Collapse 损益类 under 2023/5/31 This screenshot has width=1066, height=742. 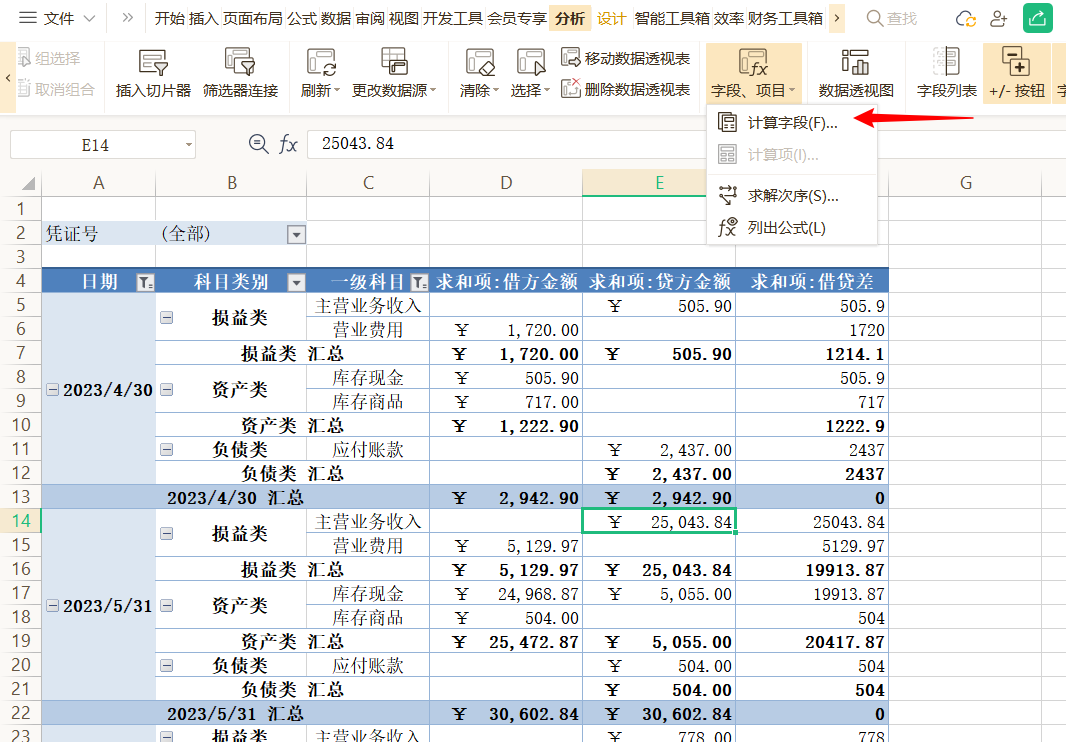[x=167, y=534]
